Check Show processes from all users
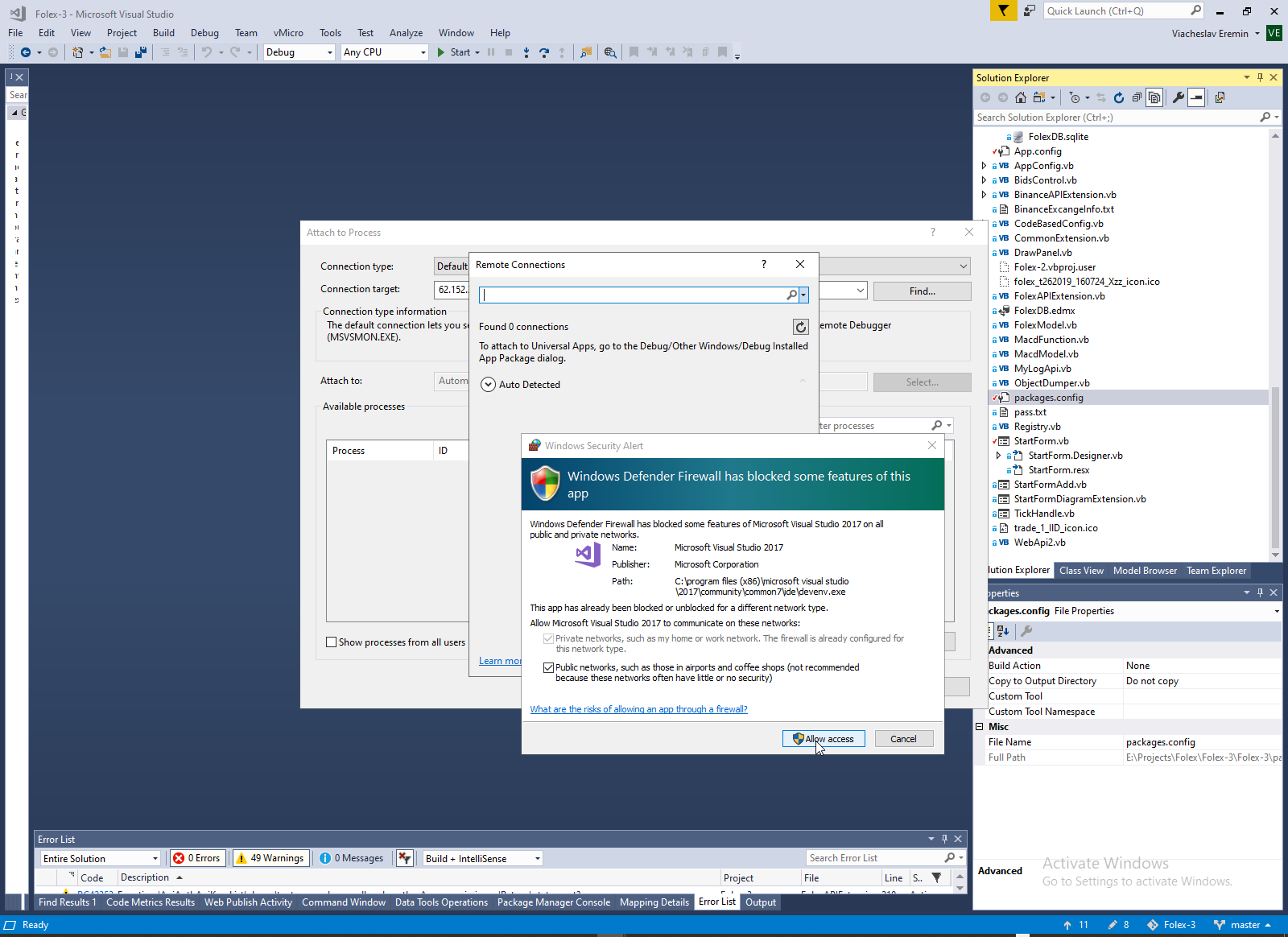The height and width of the screenshot is (937, 1288). click(x=331, y=642)
